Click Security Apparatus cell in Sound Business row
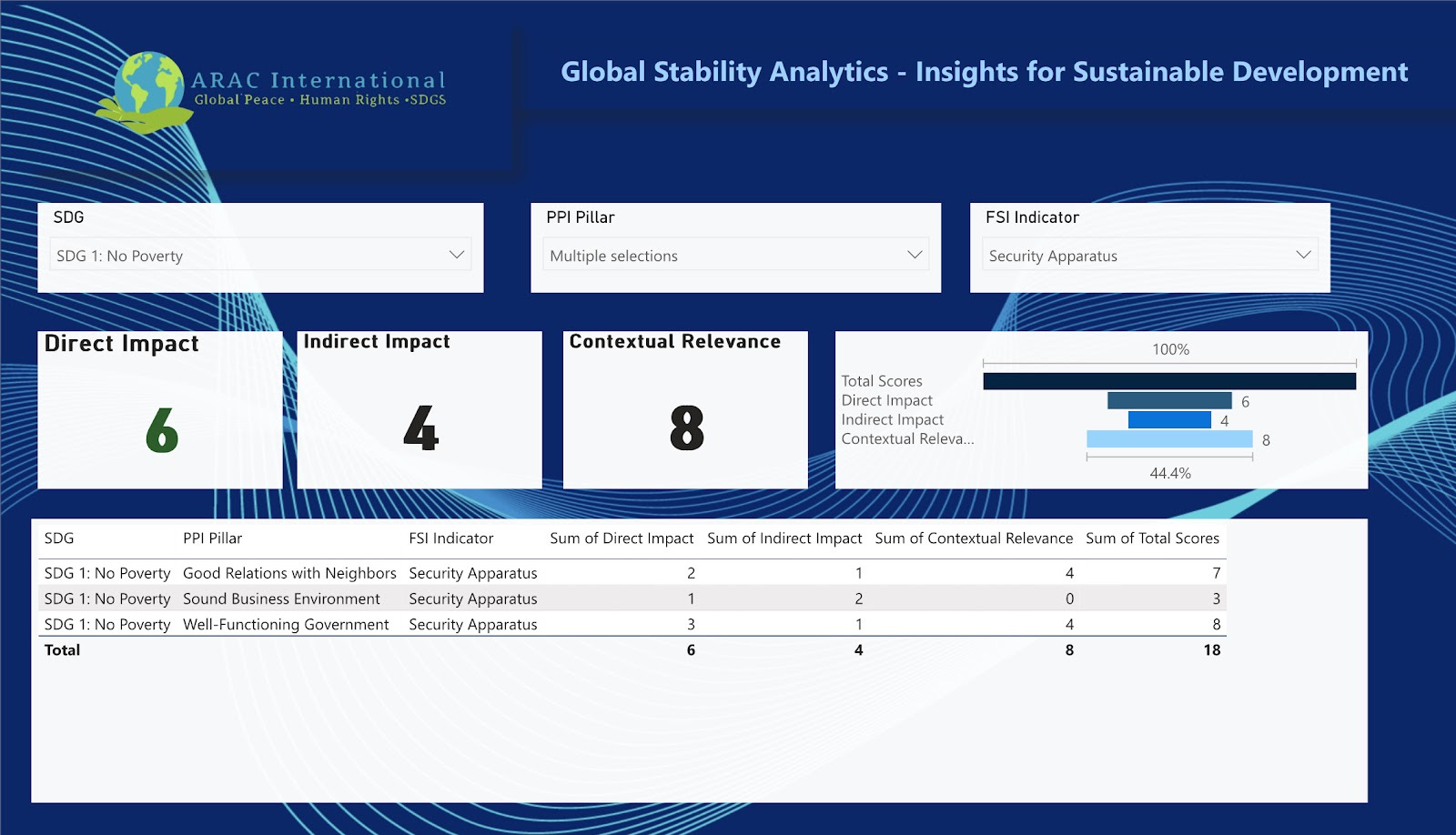The image size is (1456, 835). tap(472, 599)
